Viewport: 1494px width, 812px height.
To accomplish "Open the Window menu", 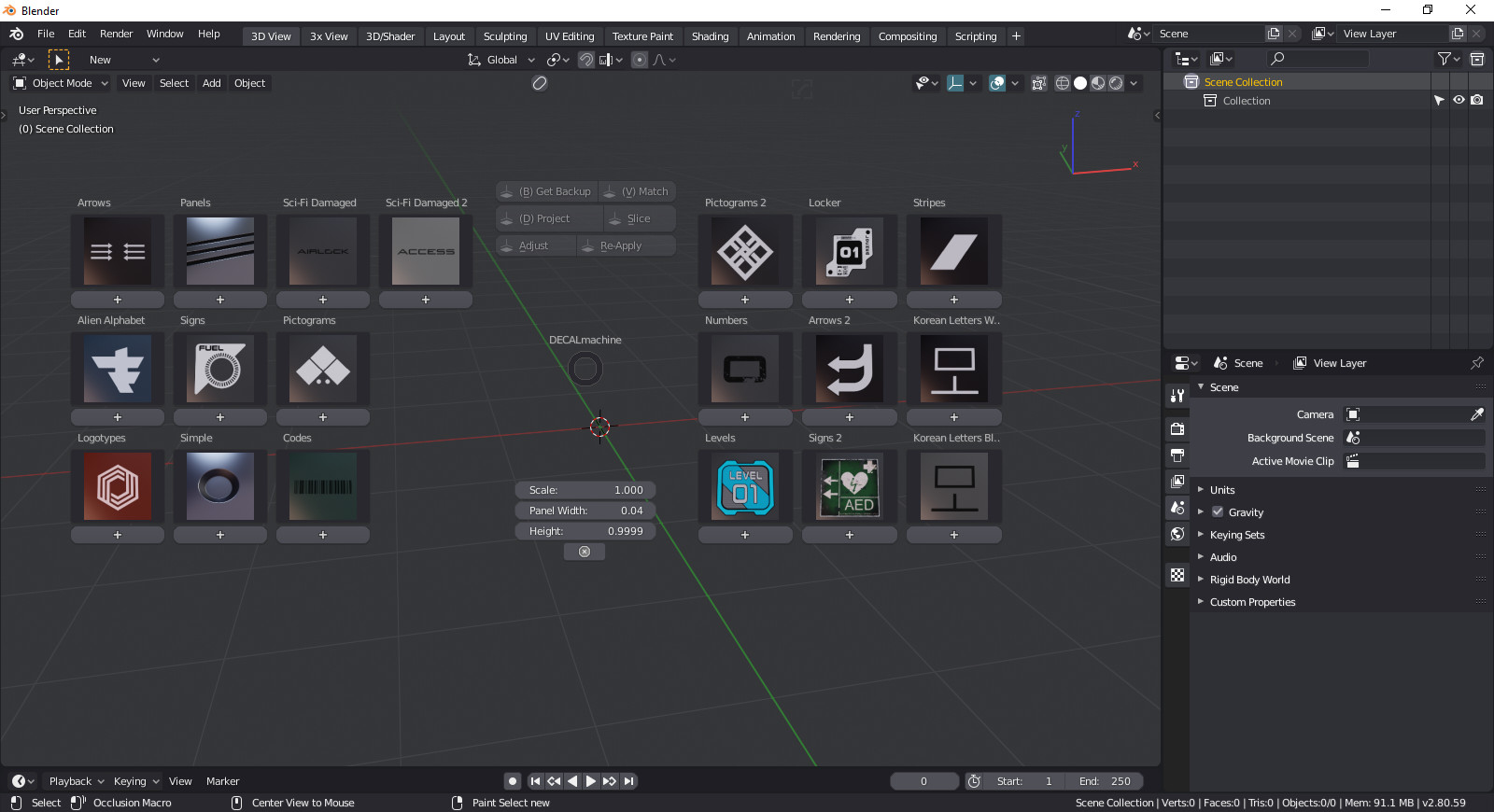I will coord(165,34).
